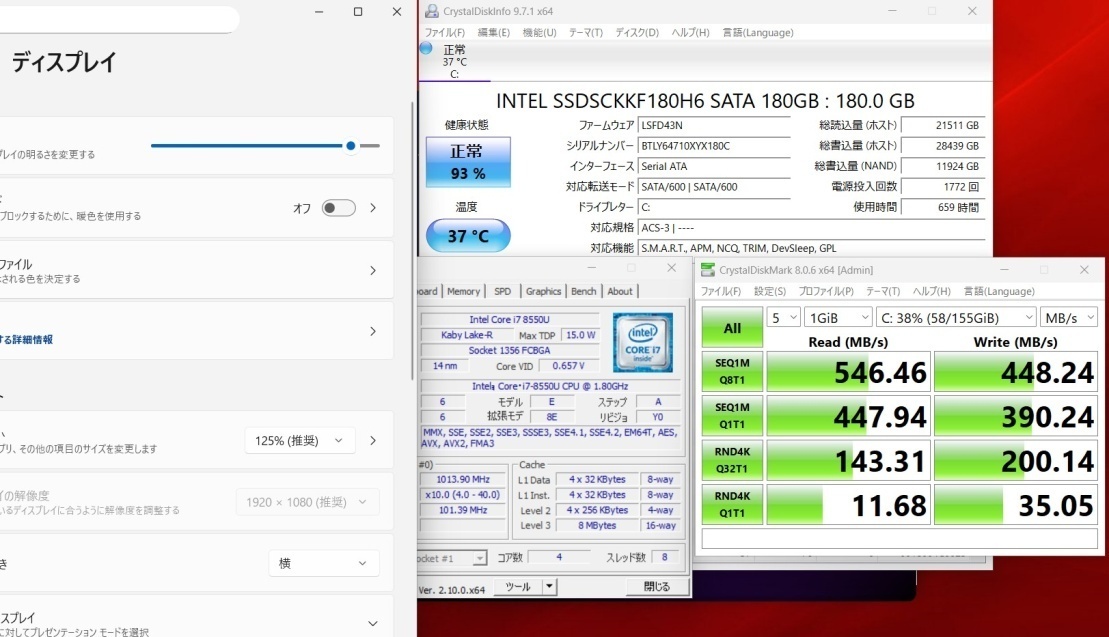This screenshot has width=1109, height=637.
Task: Expand the multiple displays section chevron
Action: click(373, 623)
